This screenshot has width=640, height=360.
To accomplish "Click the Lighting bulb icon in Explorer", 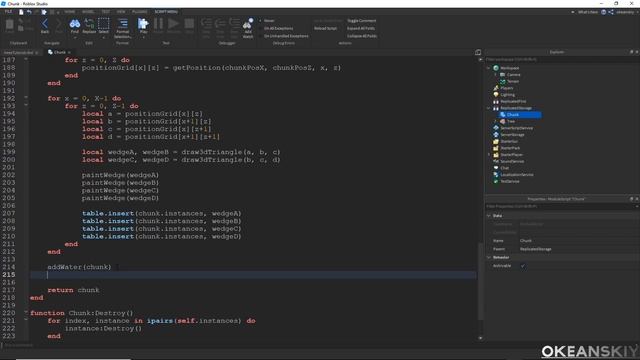I will [x=496, y=95].
